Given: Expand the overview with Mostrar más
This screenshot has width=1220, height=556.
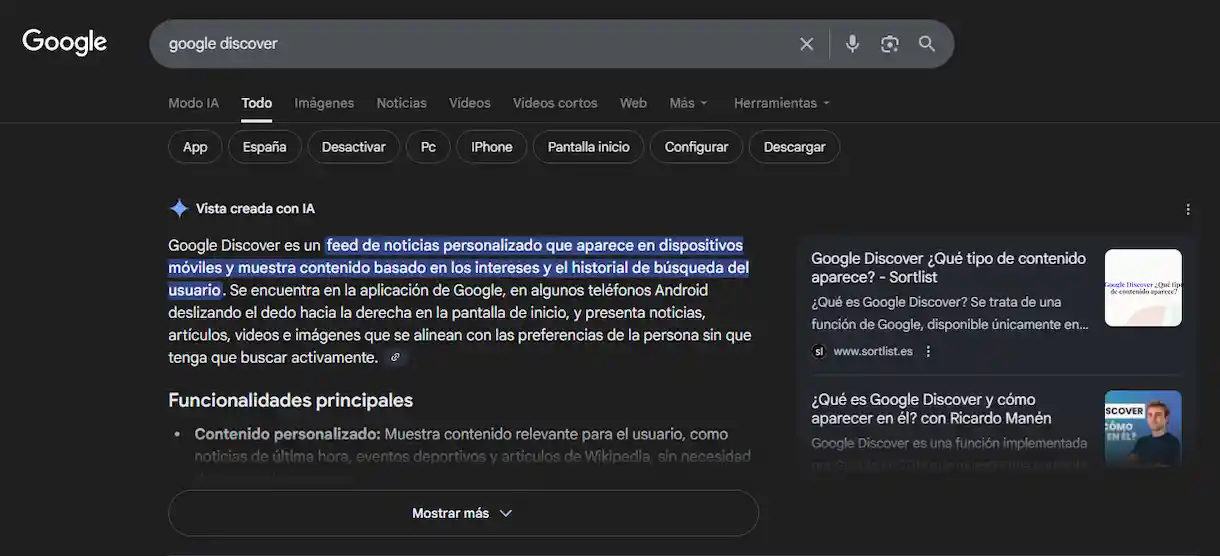Looking at the screenshot, I should [463, 513].
